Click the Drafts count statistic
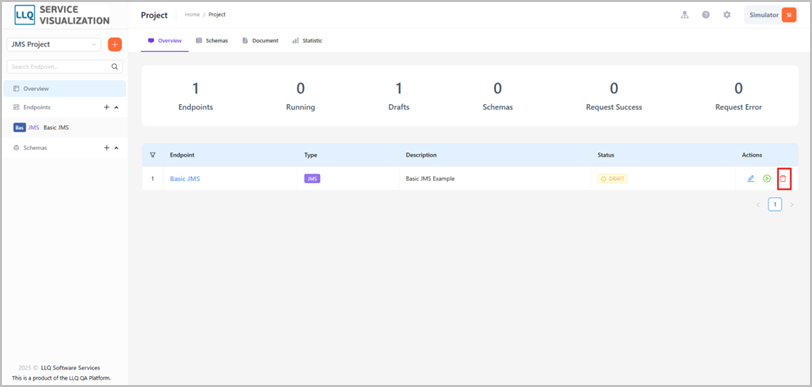The width and height of the screenshot is (812, 387). click(x=399, y=96)
